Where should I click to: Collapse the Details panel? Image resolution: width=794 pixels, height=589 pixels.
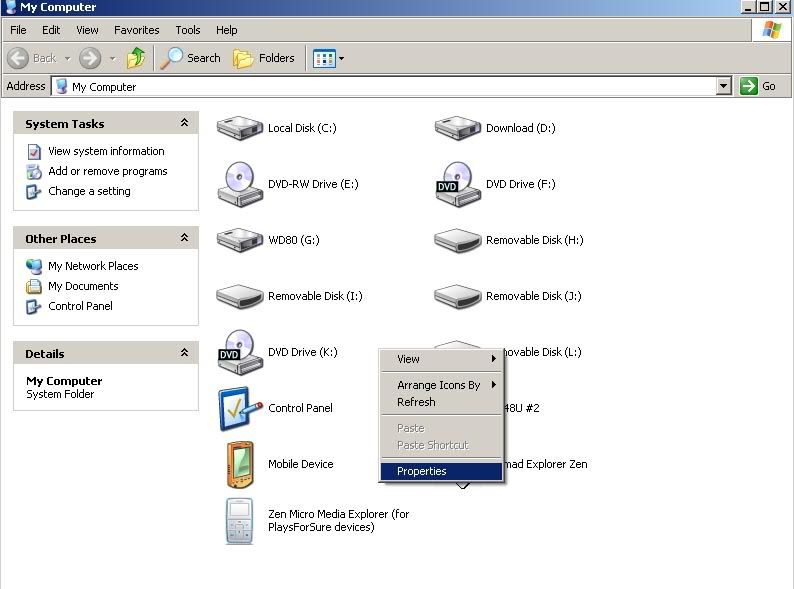click(184, 352)
